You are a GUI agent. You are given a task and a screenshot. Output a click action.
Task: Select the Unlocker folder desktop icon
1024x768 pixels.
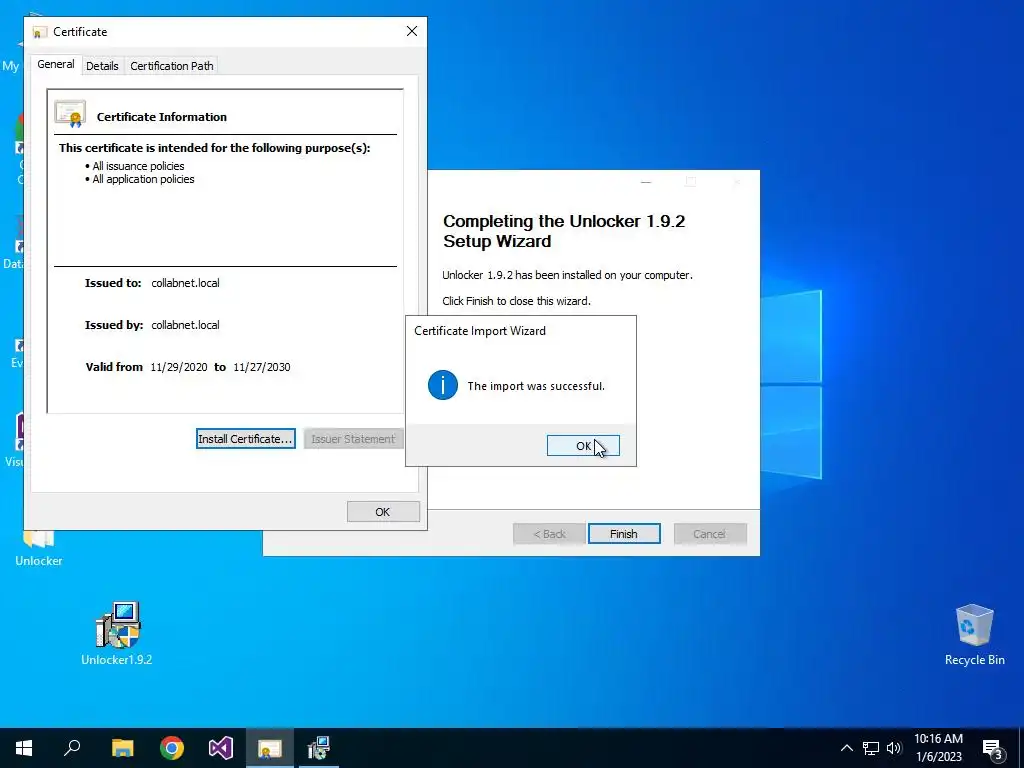coord(39,548)
